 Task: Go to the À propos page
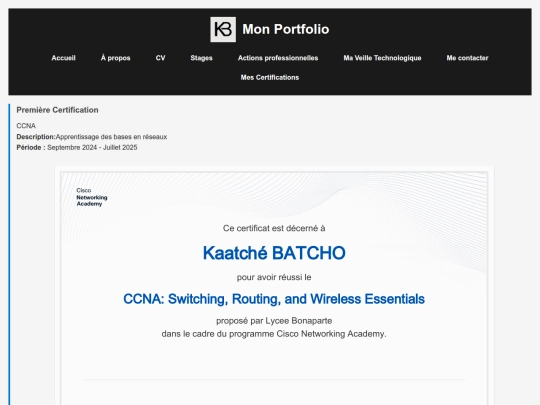click(115, 58)
